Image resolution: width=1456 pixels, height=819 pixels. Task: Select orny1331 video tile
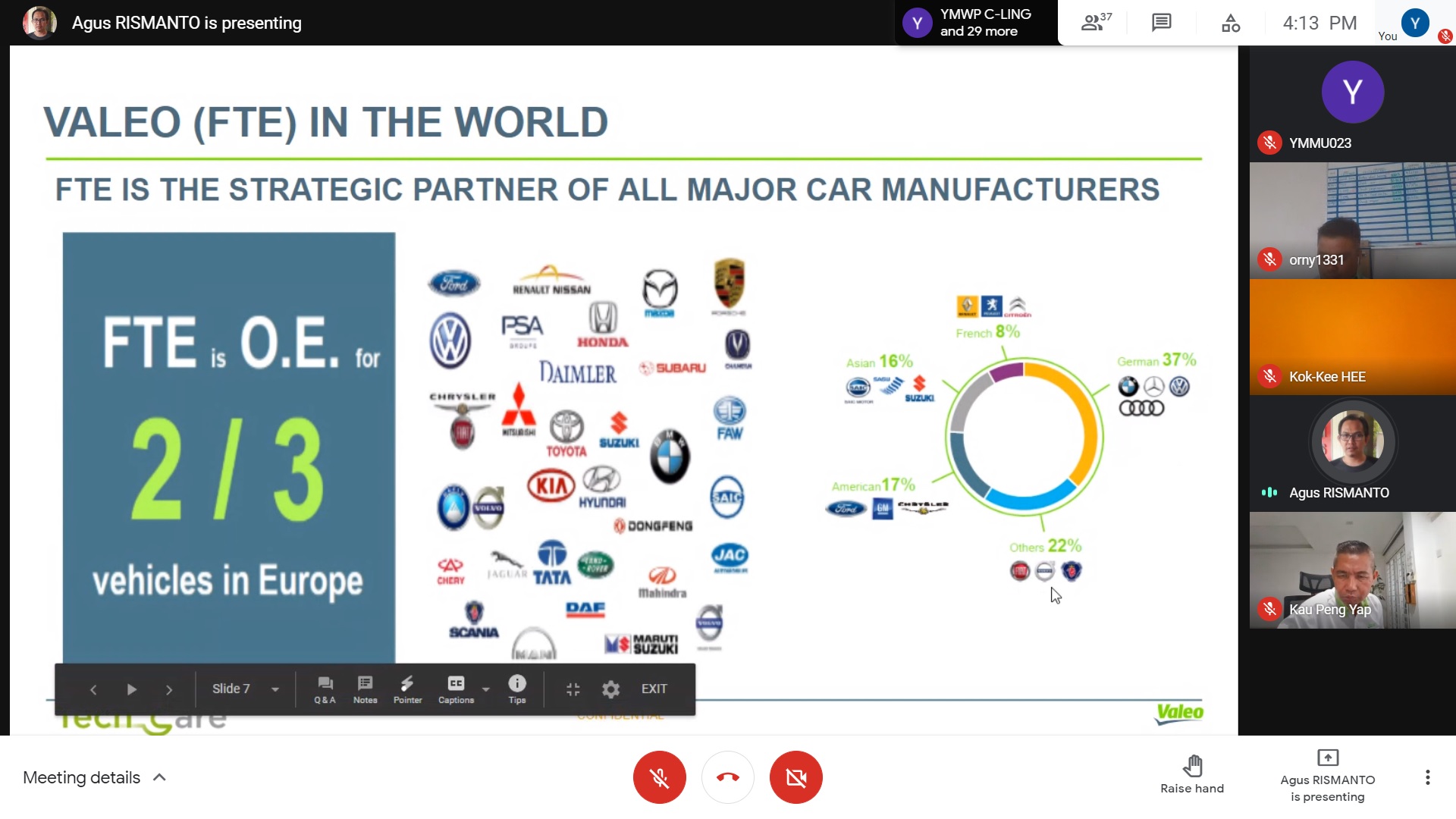[x=1352, y=221]
